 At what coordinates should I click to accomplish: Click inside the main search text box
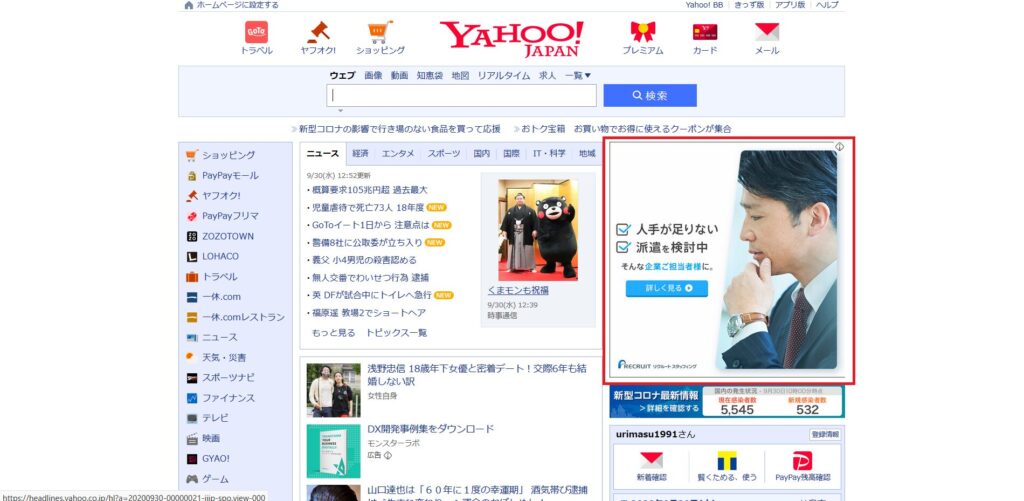point(462,95)
